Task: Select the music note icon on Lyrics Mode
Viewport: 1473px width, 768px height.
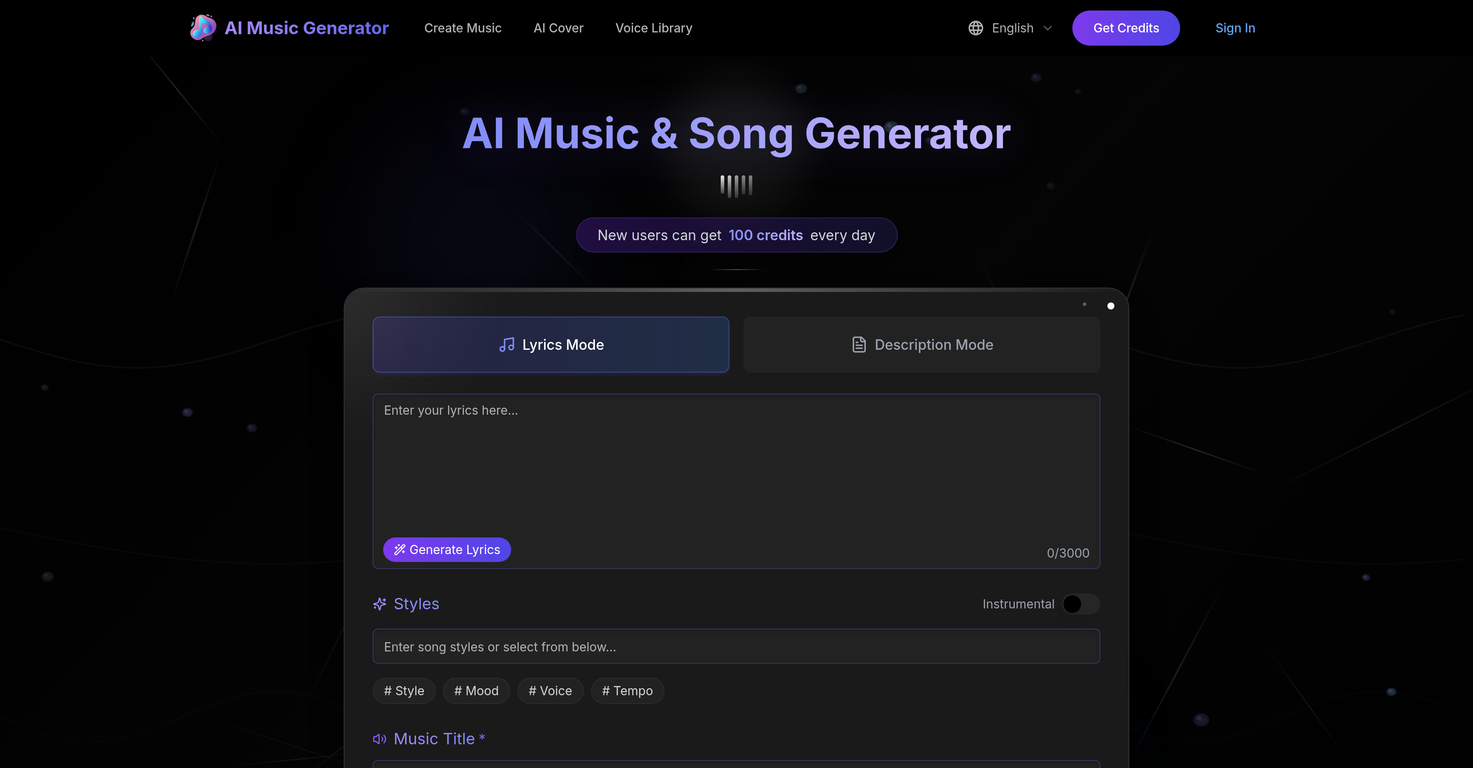Action: point(506,344)
